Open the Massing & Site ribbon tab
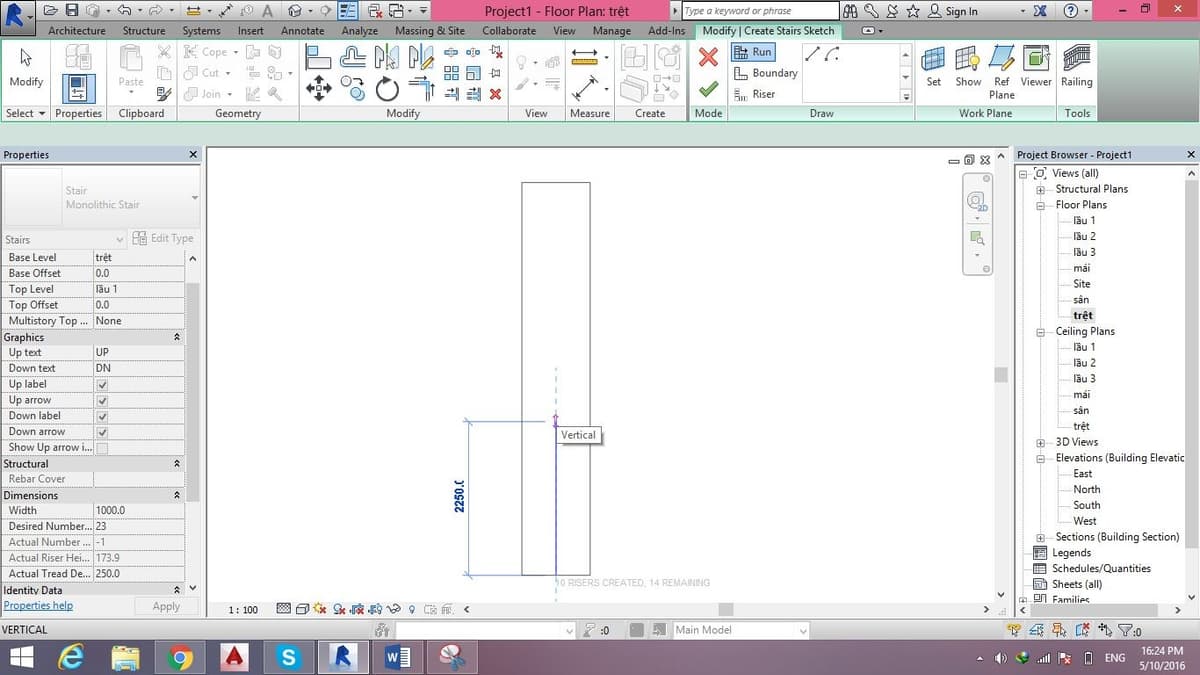The width and height of the screenshot is (1200, 675). tap(430, 31)
